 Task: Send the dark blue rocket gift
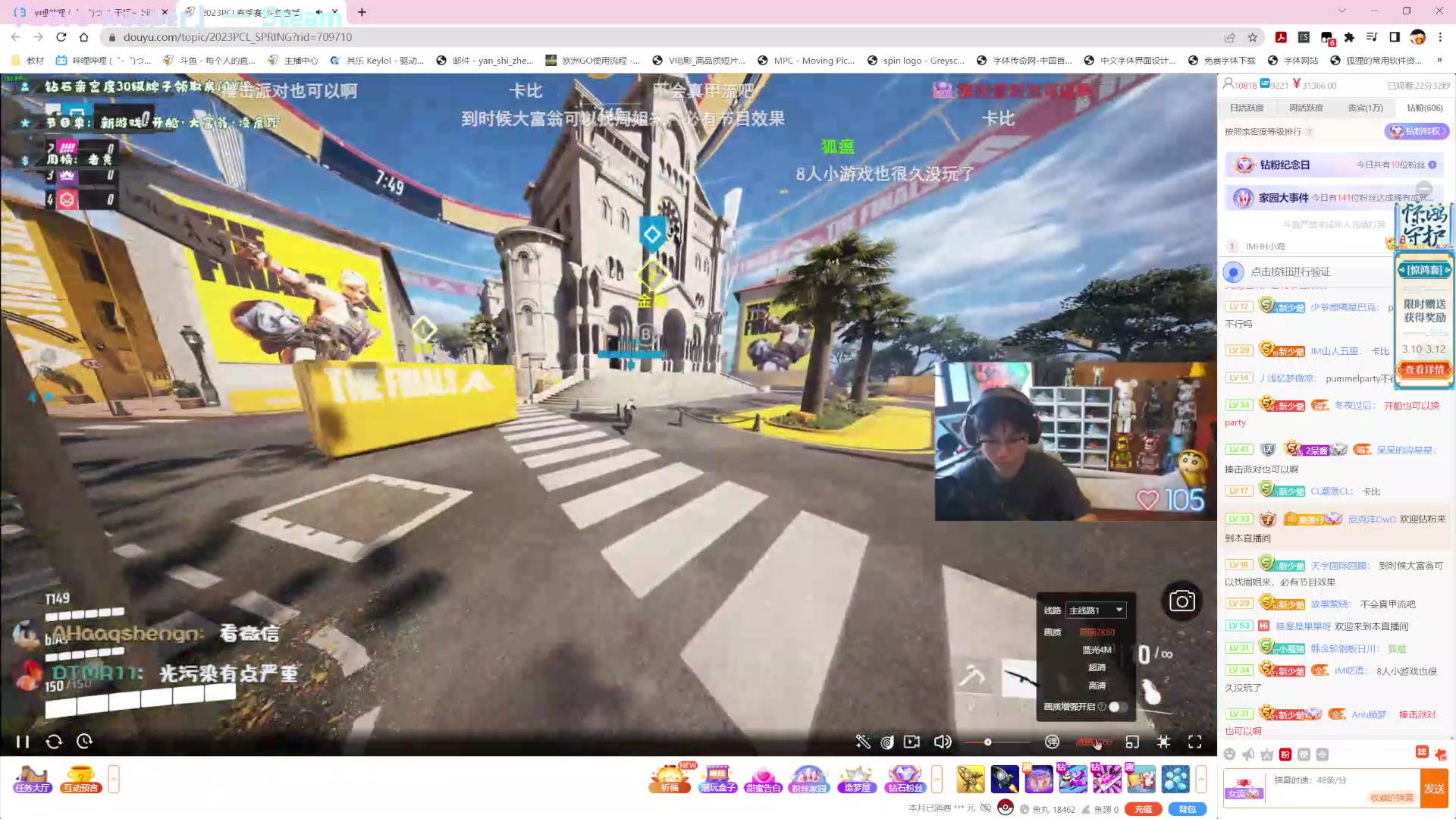tap(1004, 779)
